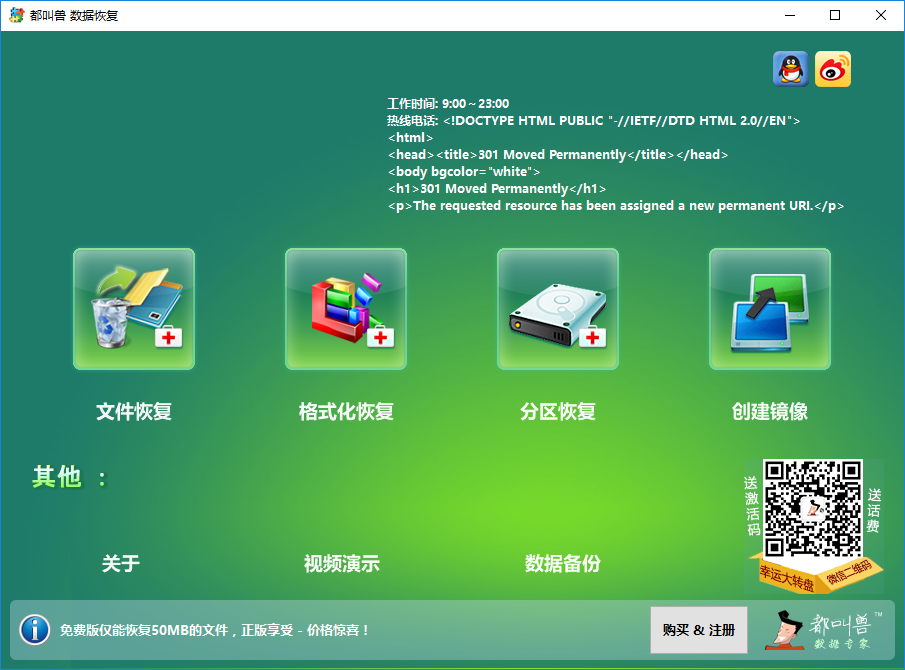Click the 格式化恢复 label
Viewport: 905px width, 670px height.
[346, 411]
